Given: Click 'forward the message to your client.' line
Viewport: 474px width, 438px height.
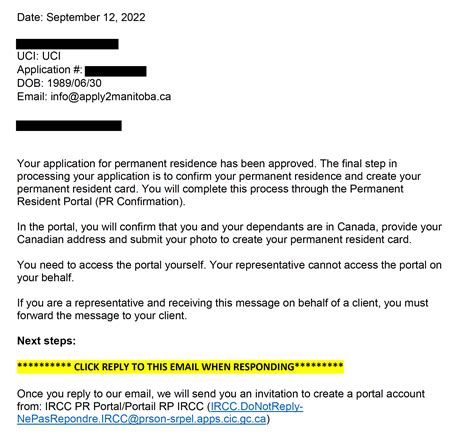Looking at the screenshot, I should point(102,315).
